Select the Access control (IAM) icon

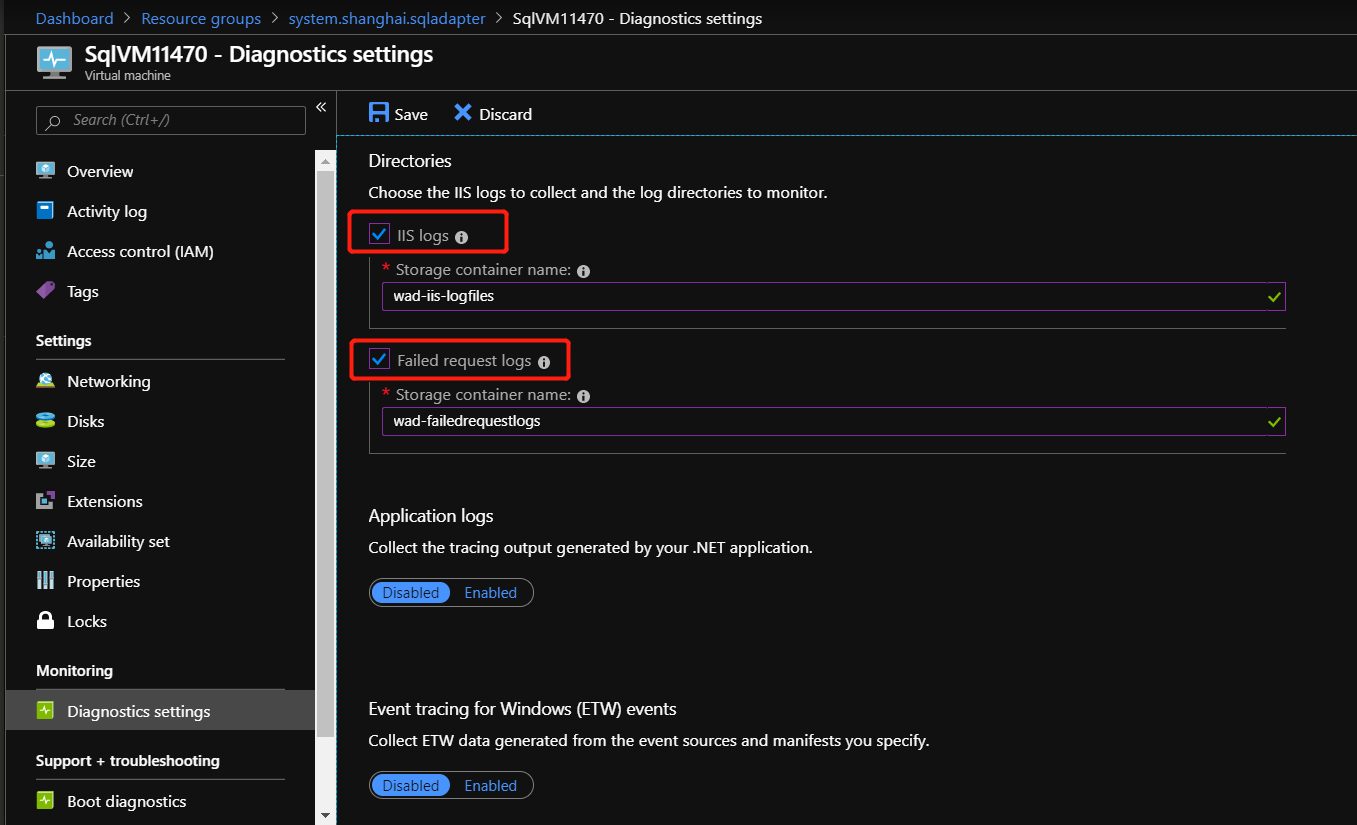tap(46, 251)
